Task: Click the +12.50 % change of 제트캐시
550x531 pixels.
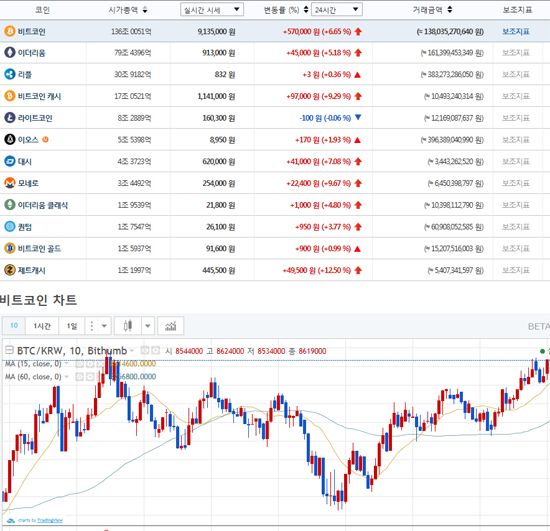Action: coord(335,270)
